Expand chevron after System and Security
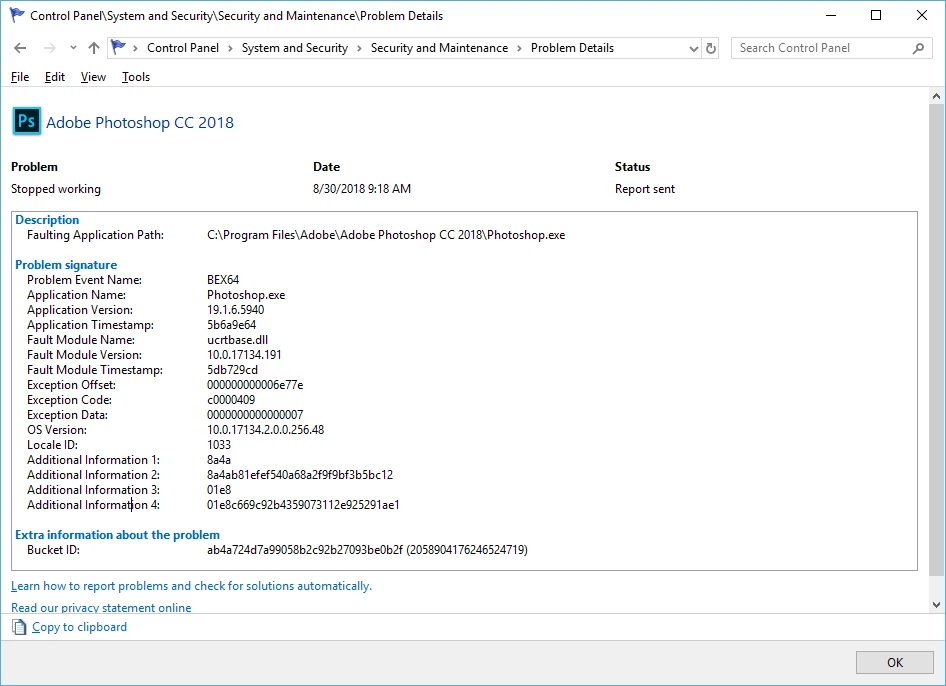This screenshot has width=946, height=686. pyautogui.click(x=359, y=48)
